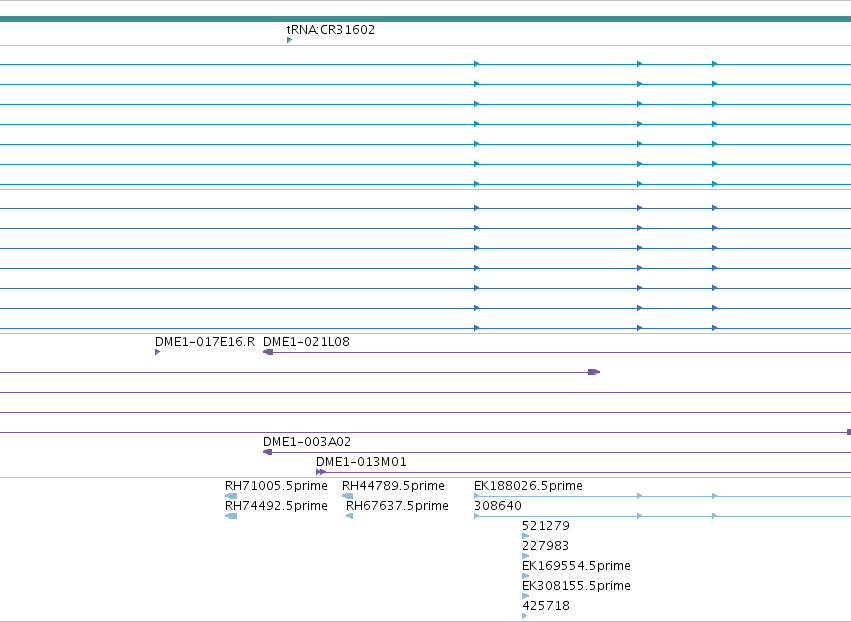Open the RH44789.5prime EST label
Screen dimensions: 851x622
tap(393, 485)
